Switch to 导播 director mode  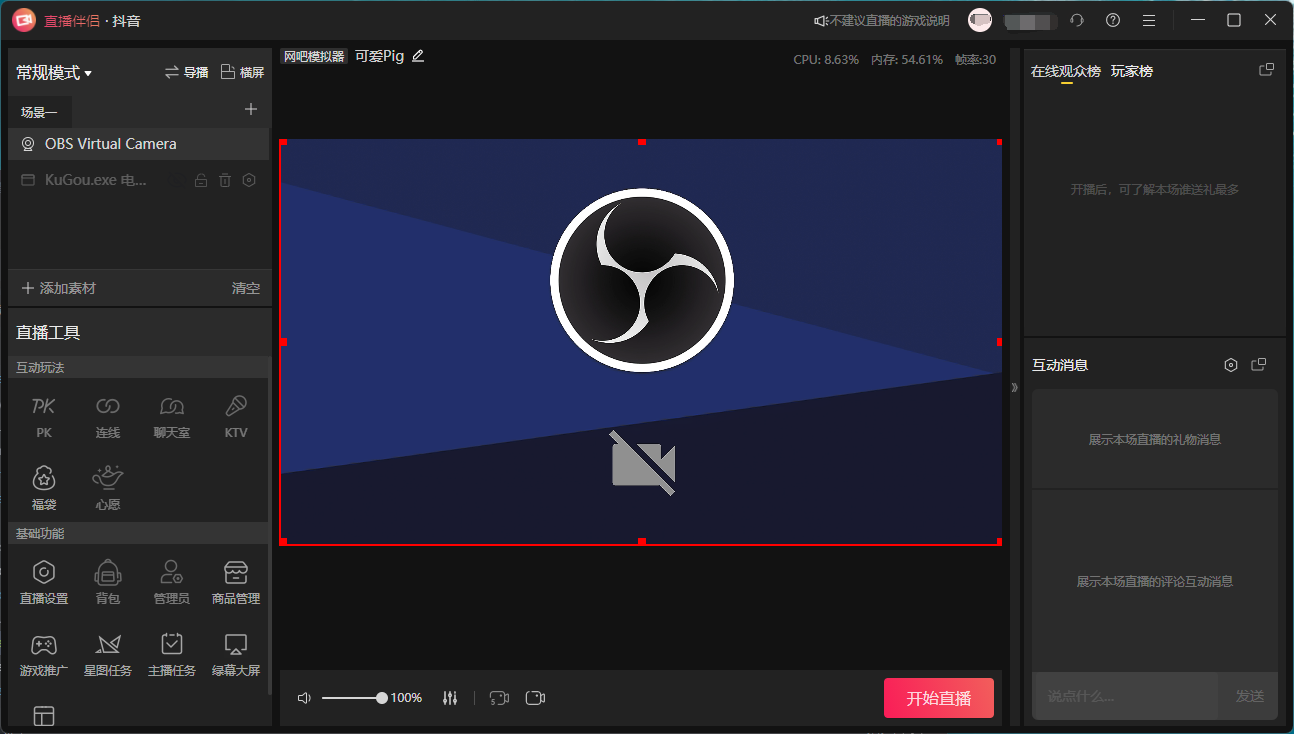187,72
